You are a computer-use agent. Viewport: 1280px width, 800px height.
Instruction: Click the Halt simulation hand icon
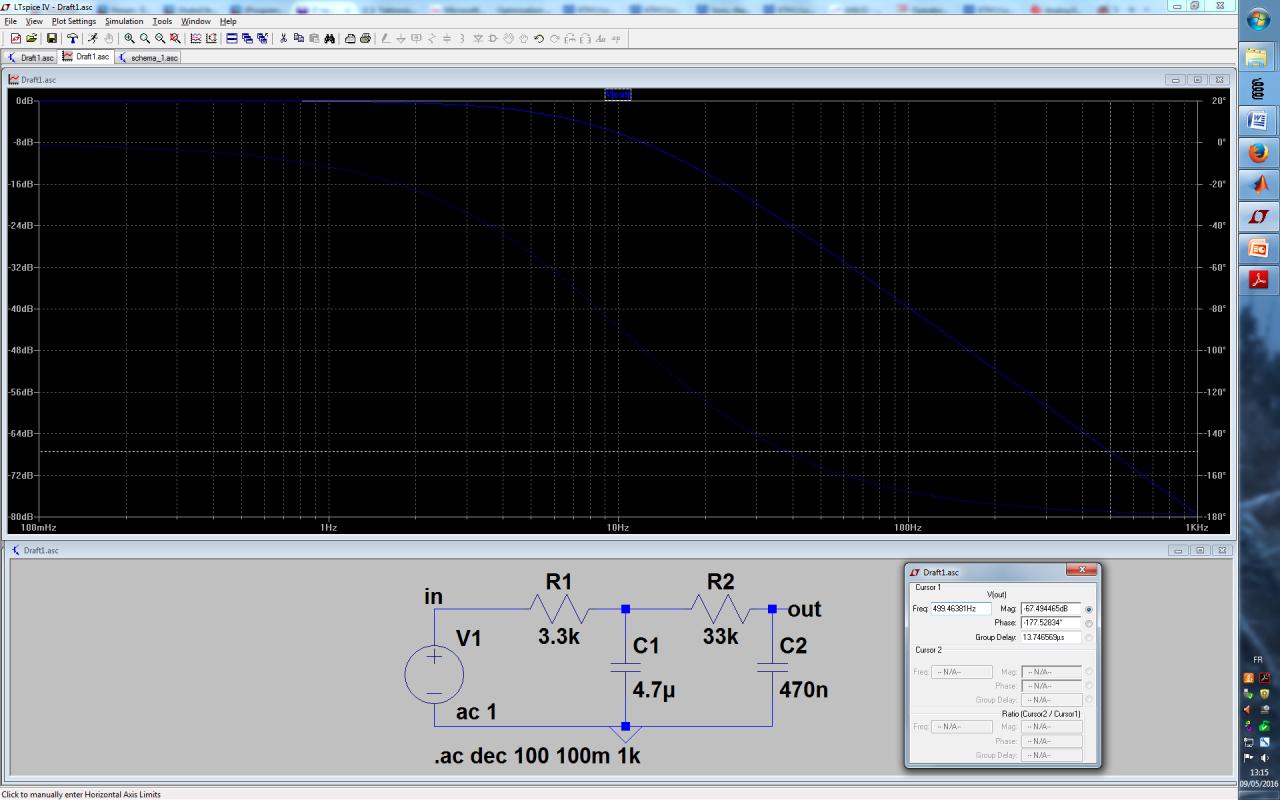108,39
